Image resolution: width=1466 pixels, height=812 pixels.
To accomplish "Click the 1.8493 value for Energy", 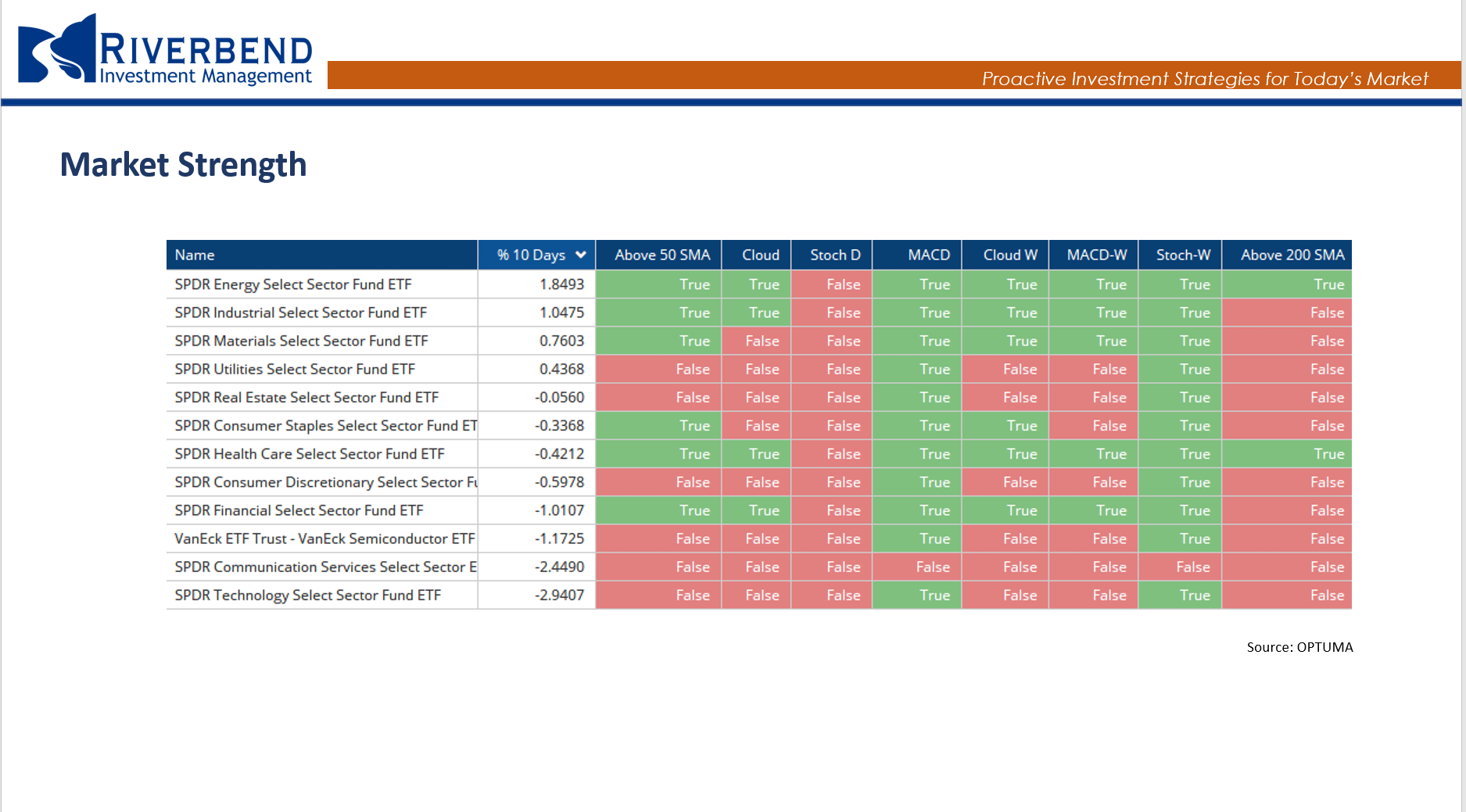I will coord(561,284).
